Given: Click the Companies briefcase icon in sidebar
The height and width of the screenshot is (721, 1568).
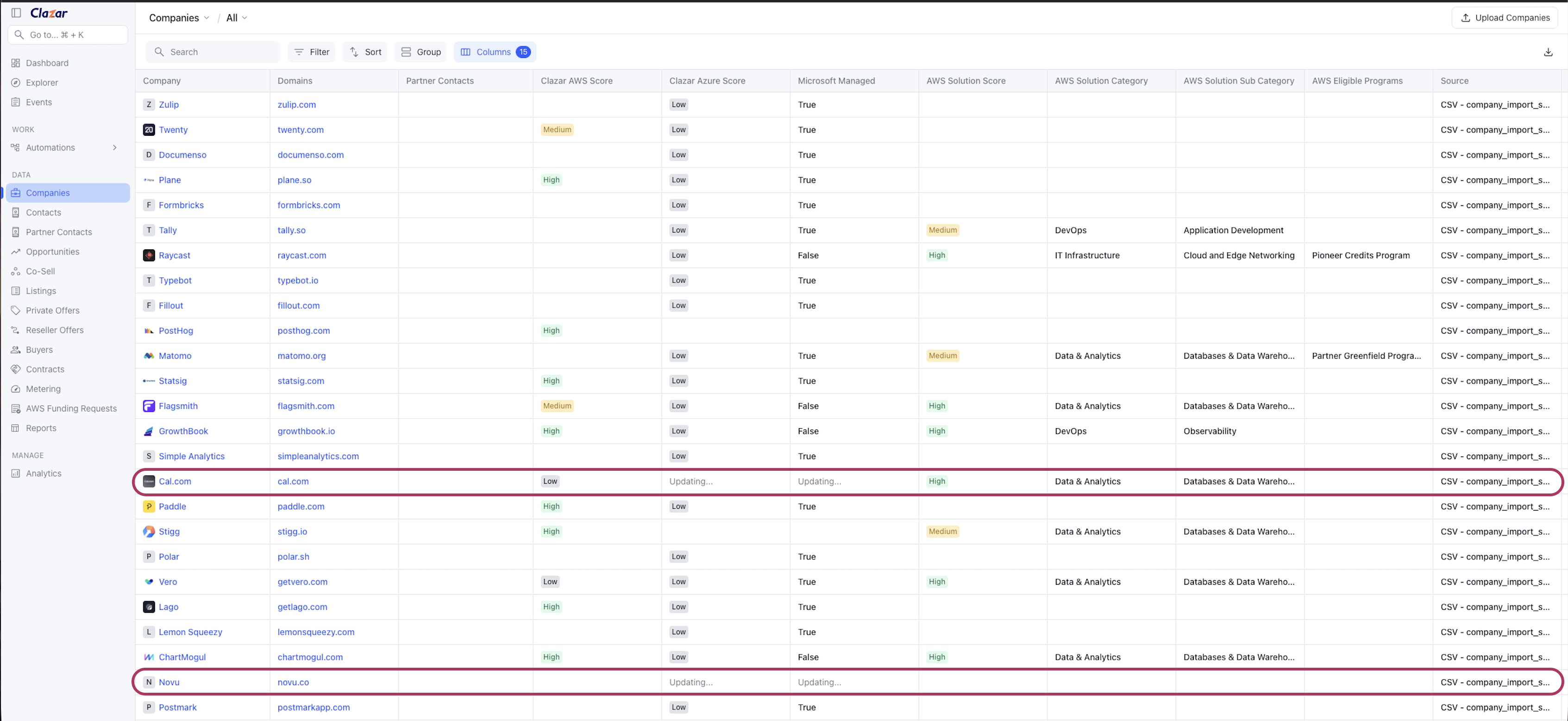Looking at the screenshot, I should [16, 193].
